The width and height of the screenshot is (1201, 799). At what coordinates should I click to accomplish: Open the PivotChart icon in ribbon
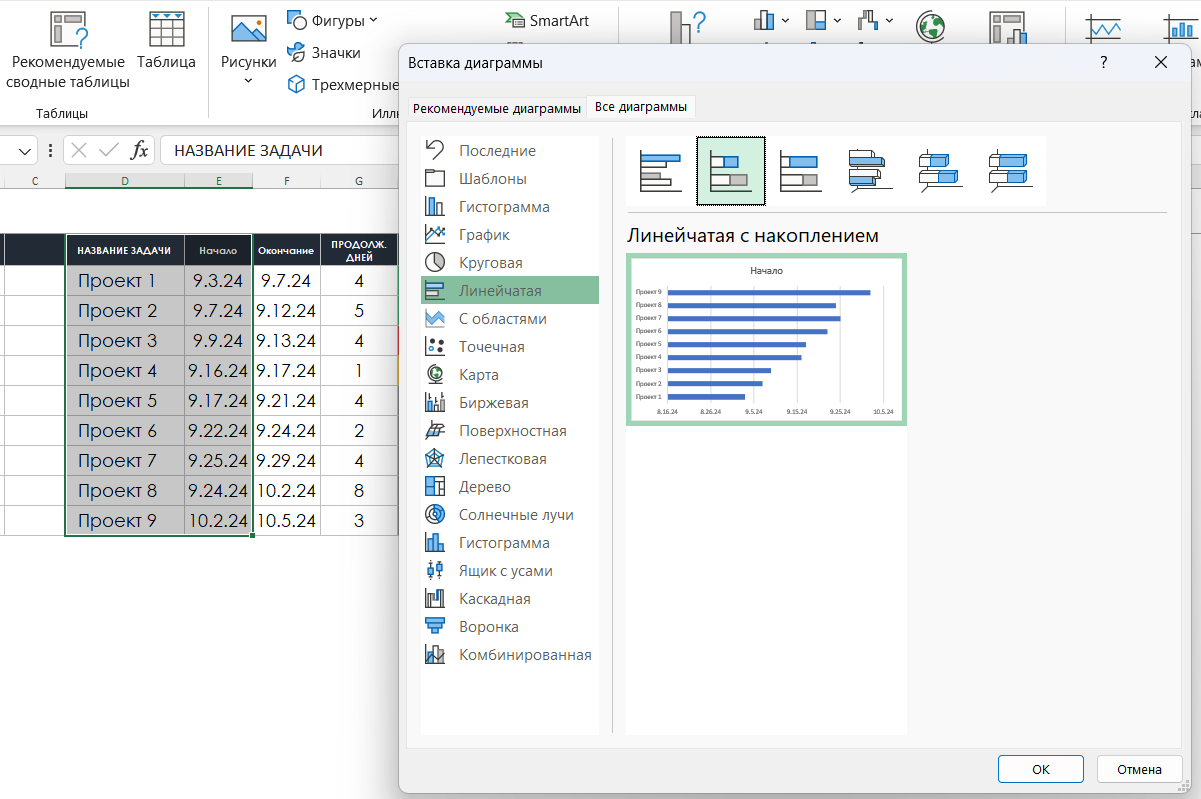tap(1007, 28)
